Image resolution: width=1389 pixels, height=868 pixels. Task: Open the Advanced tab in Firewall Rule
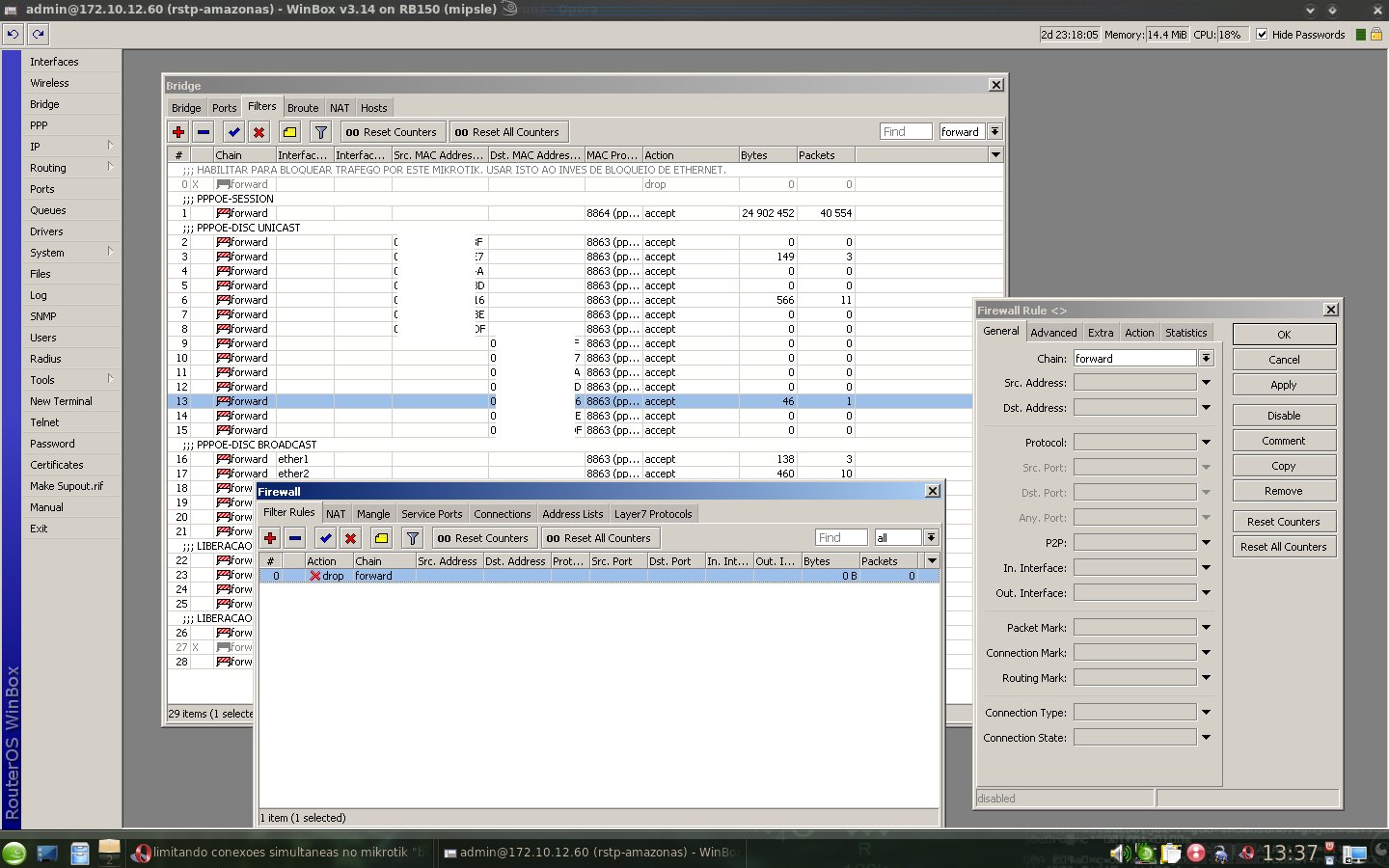(x=1053, y=333)
